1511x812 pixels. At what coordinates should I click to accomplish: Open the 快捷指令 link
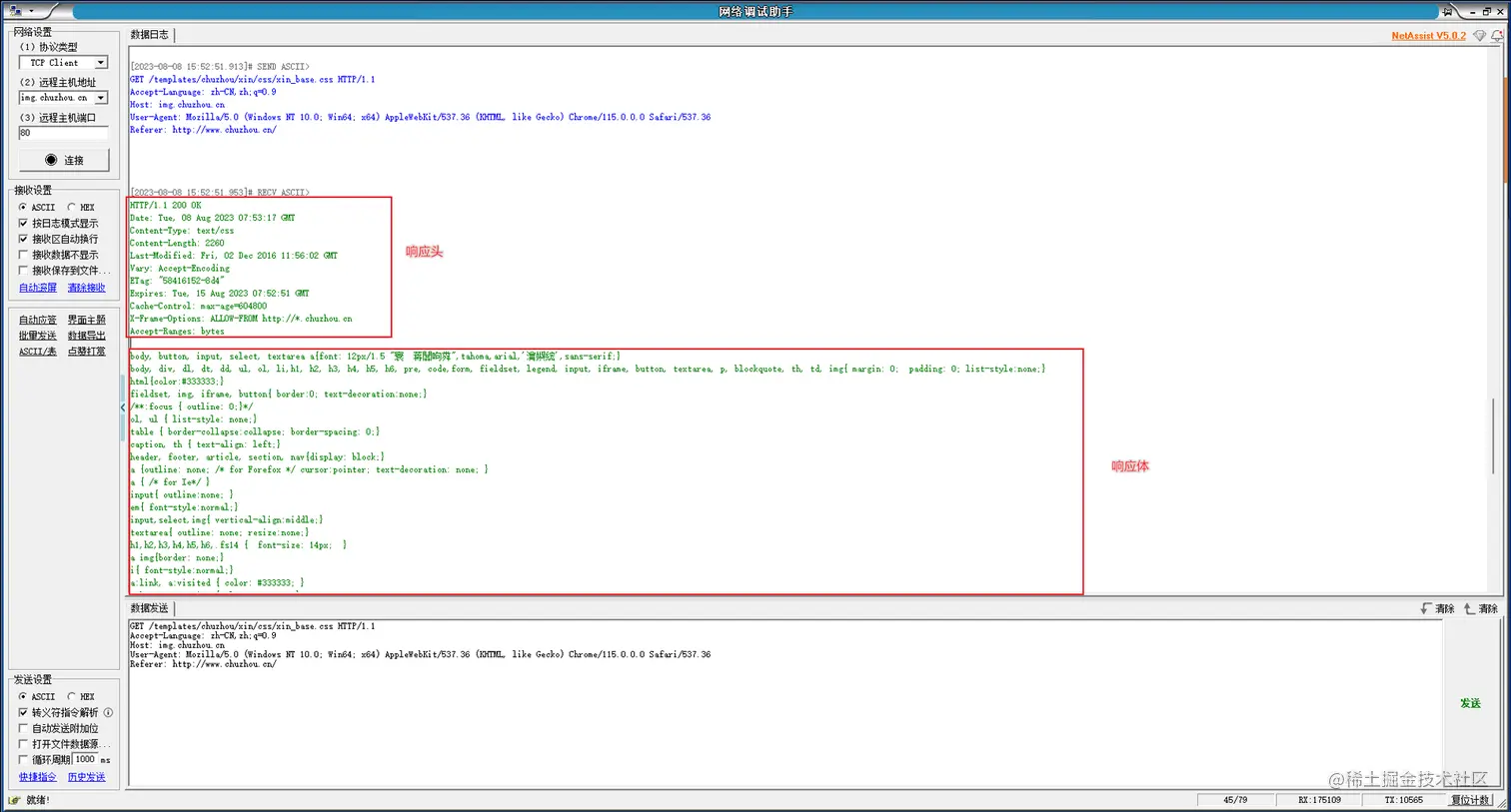(38, 777)
